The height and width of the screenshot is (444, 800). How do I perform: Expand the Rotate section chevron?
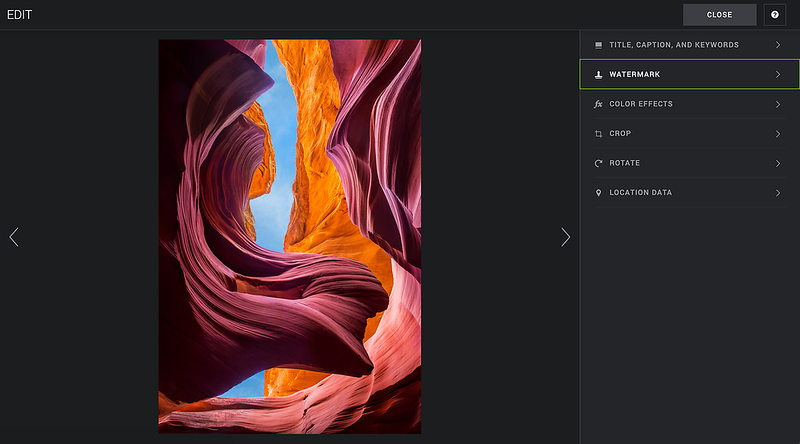click(778, 163)
